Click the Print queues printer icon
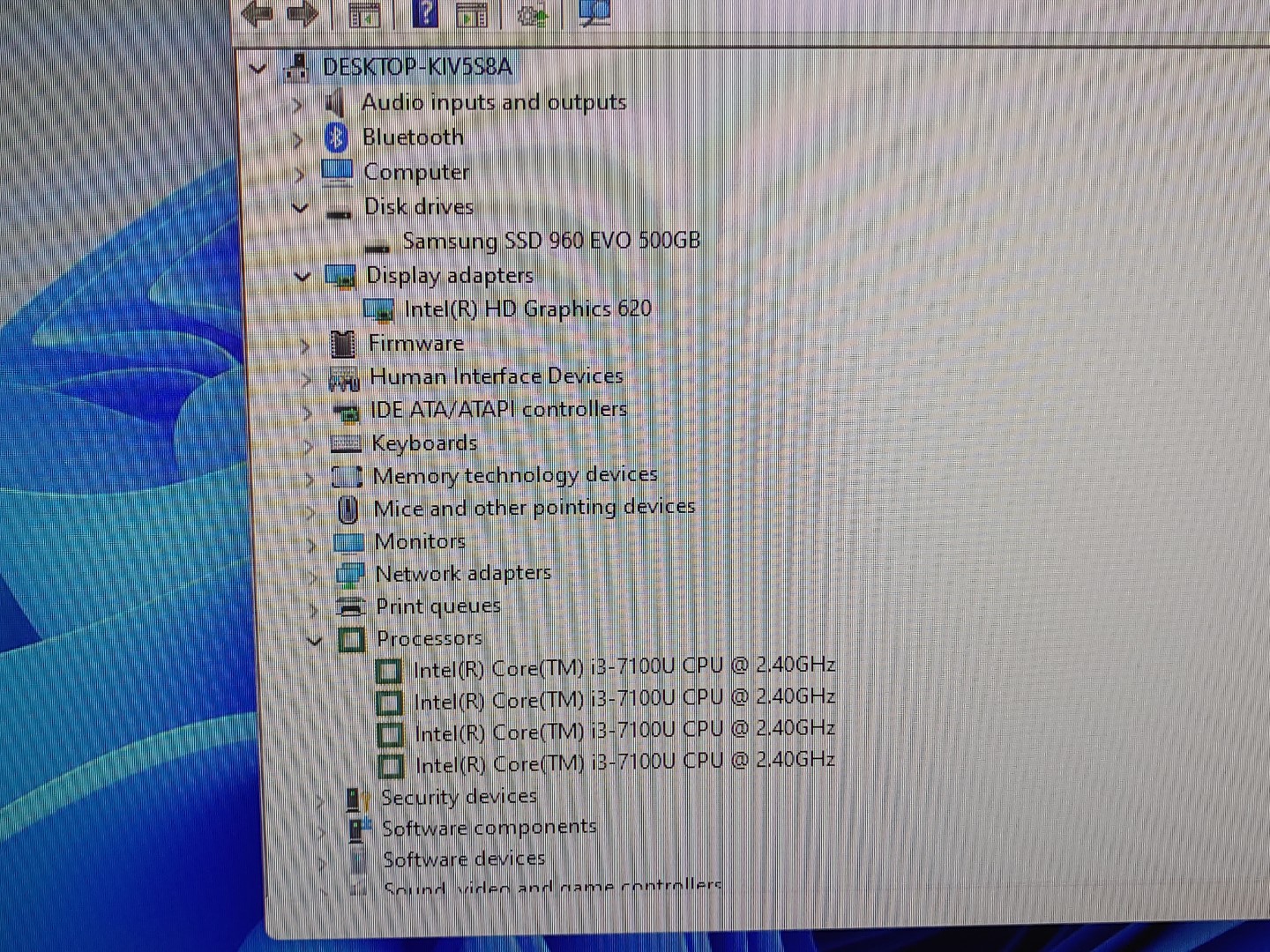The height and width of the screenshot is (952, 1270). pos(351,606)
